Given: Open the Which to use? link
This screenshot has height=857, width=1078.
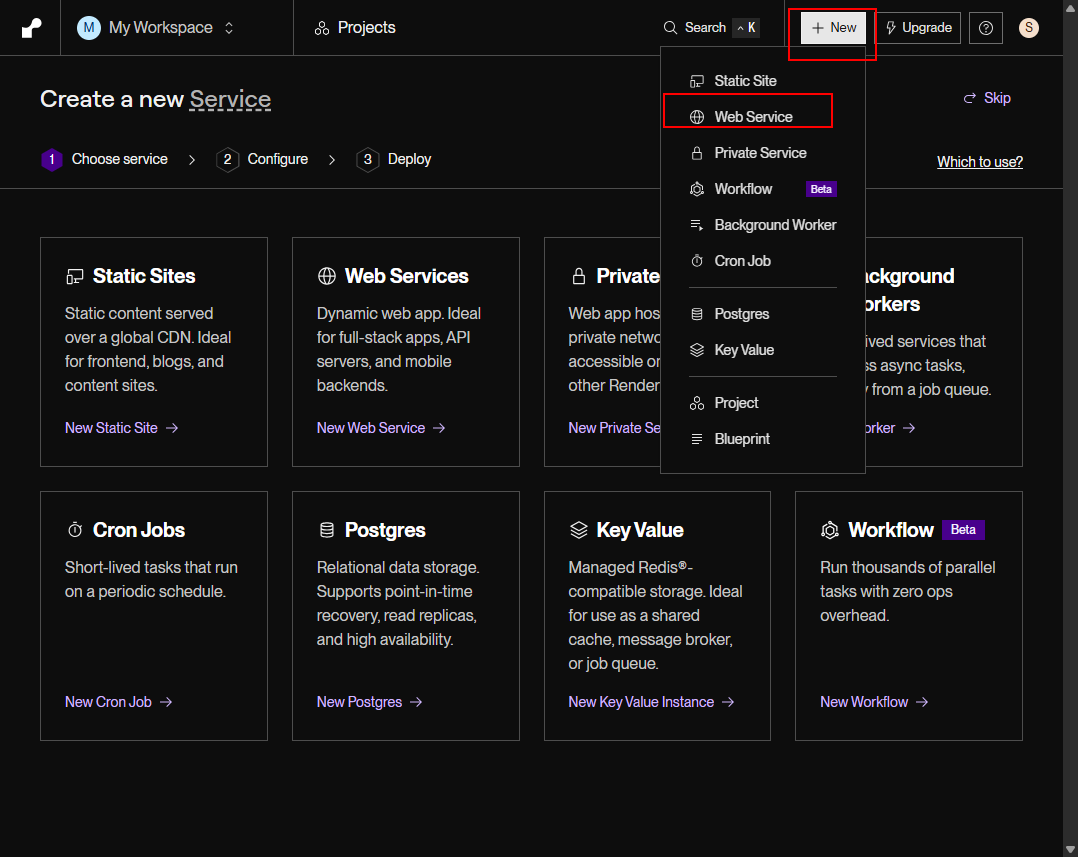Looking at the screenshot, I should tap(980, 162).
